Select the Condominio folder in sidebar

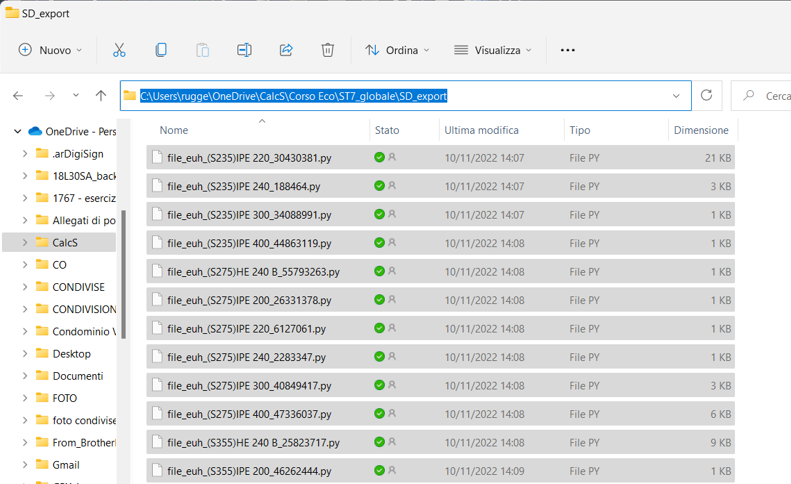coord(84,331)
